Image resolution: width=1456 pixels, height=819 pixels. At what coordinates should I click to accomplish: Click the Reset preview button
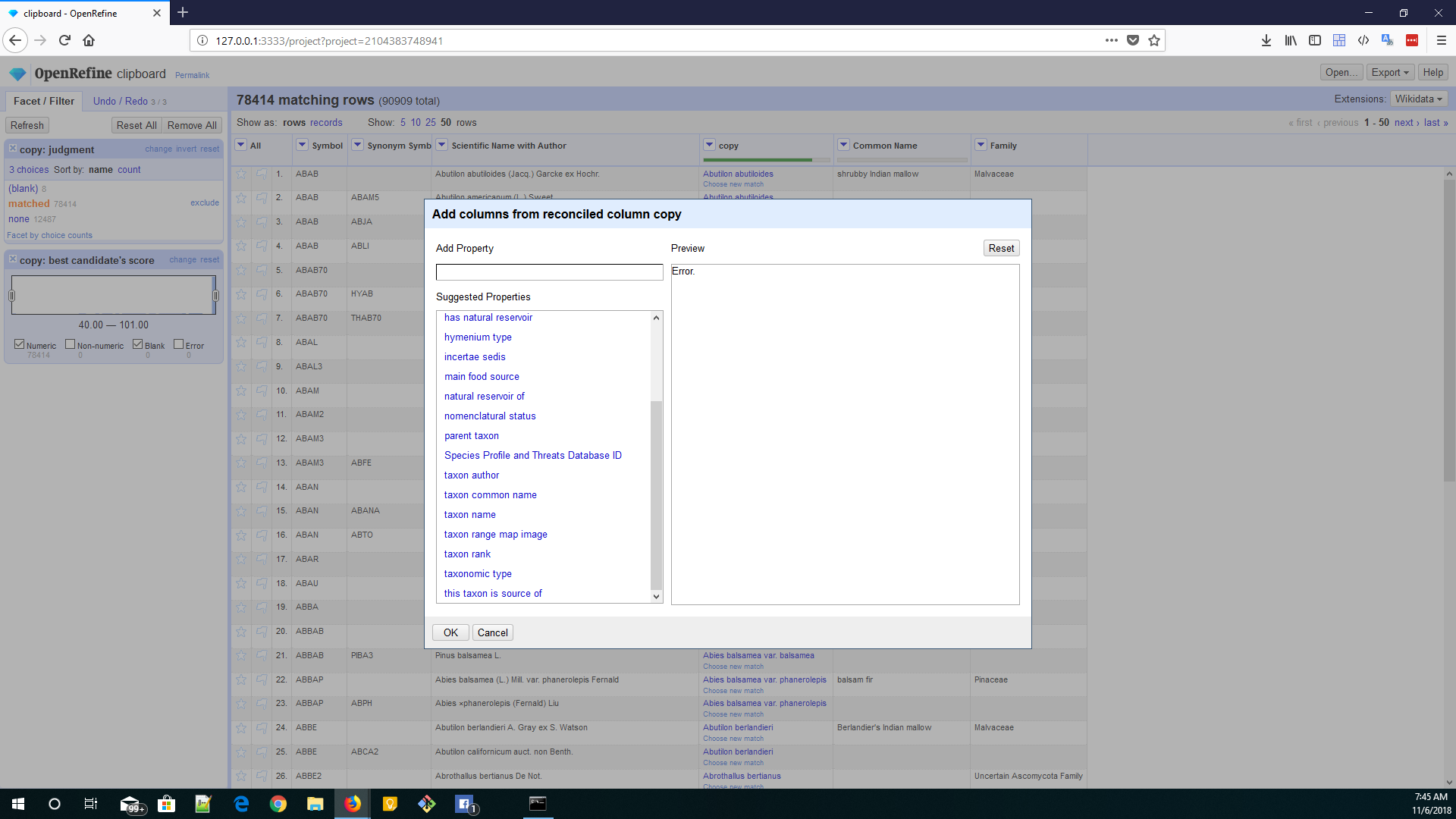click(1001, 248)
